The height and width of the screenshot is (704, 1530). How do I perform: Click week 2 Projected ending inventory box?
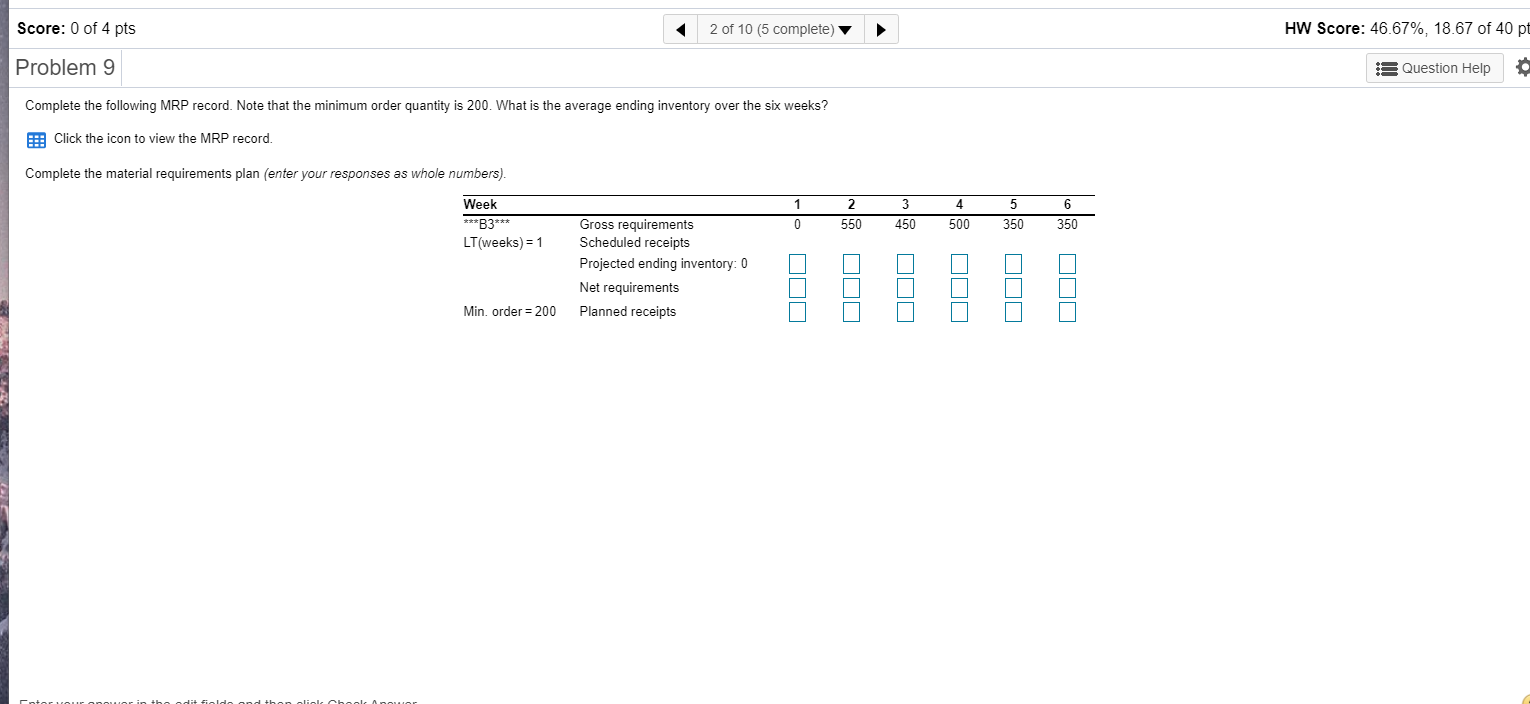(851, 263)
